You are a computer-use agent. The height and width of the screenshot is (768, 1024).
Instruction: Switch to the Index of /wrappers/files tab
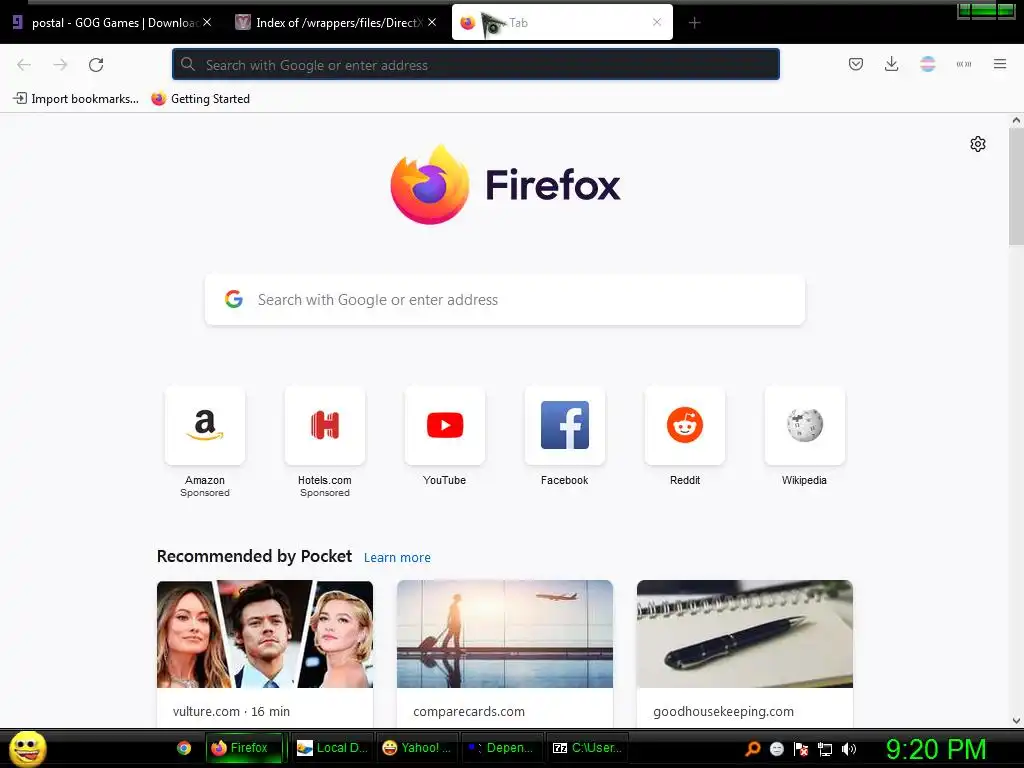coord(336,23)
